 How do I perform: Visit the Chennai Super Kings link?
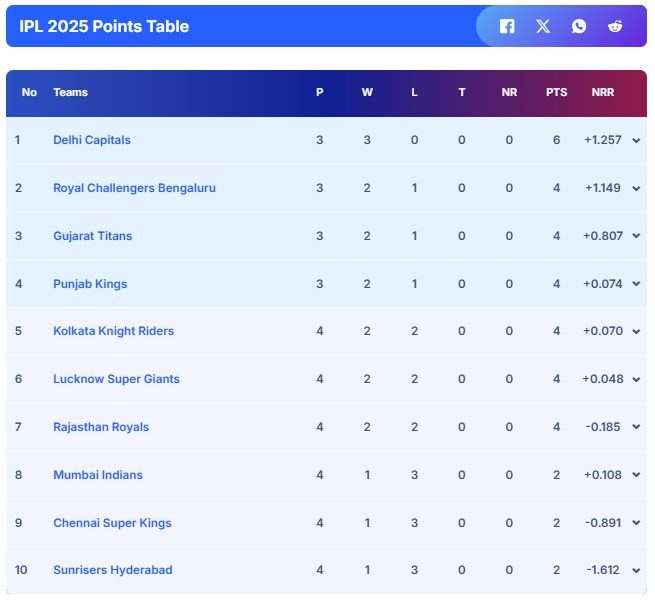112,523
